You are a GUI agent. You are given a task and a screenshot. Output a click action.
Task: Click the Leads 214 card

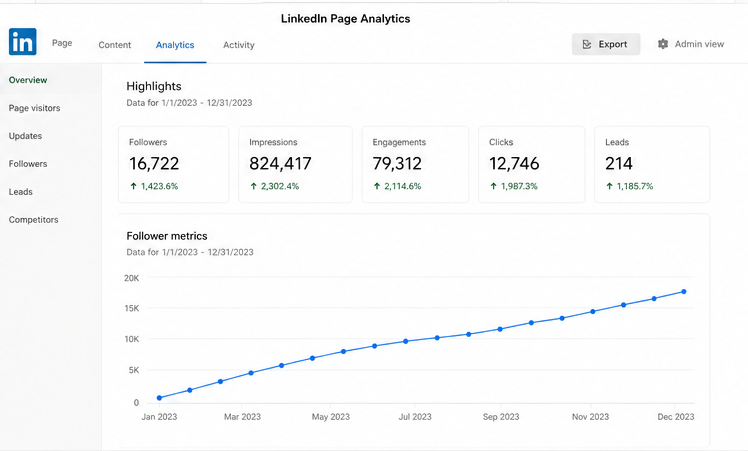pos(652,165)
